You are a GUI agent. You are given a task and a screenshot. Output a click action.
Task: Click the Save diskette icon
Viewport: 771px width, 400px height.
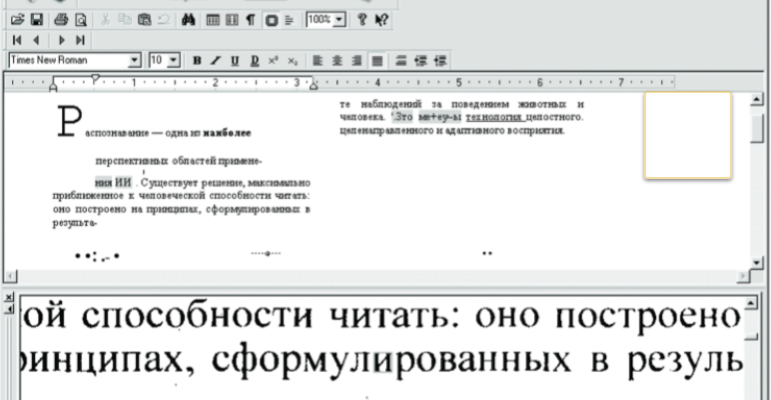click(x=36, y=19)
